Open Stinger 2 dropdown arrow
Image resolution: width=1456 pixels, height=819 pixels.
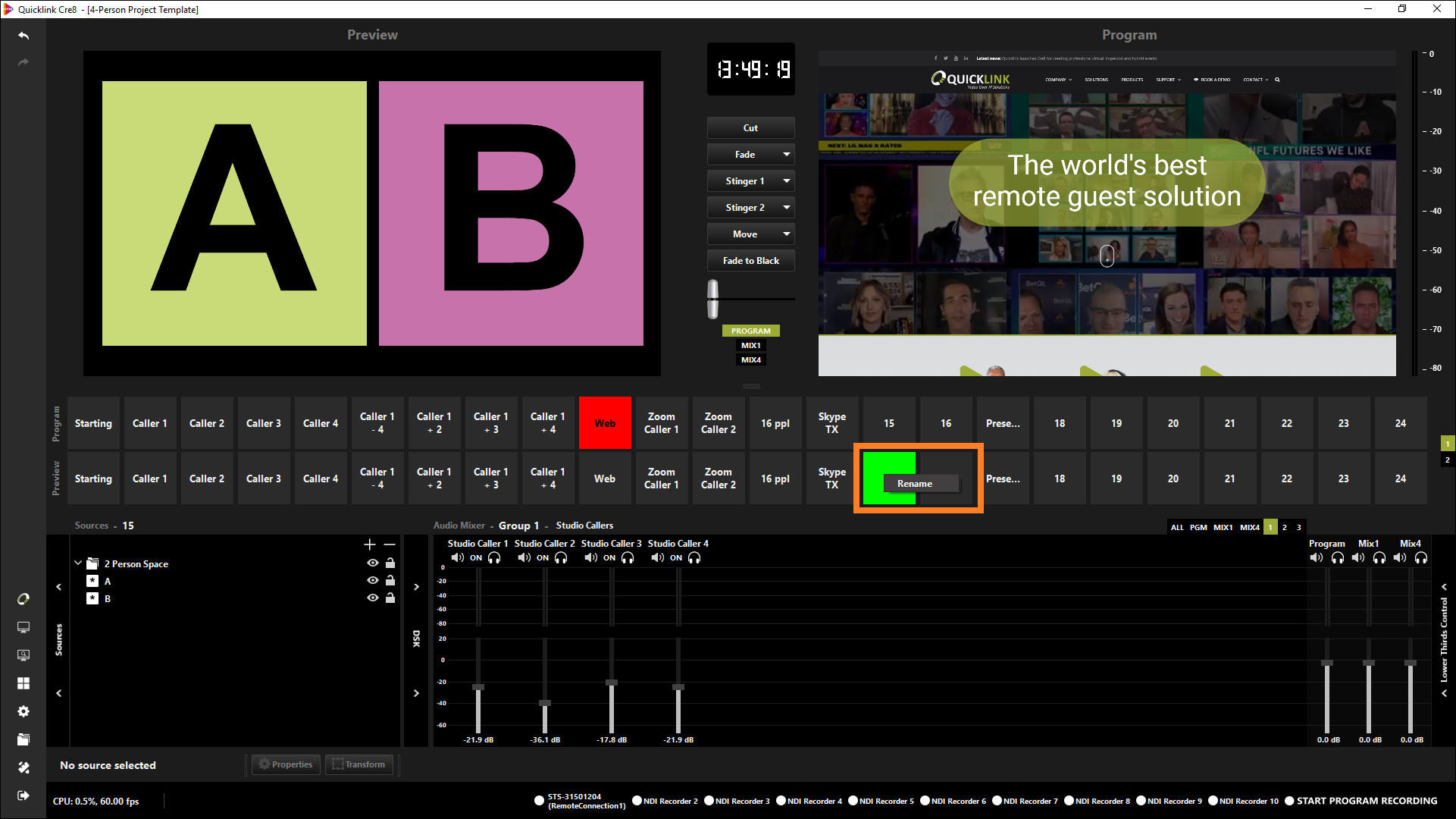click(x=787, y=208)
